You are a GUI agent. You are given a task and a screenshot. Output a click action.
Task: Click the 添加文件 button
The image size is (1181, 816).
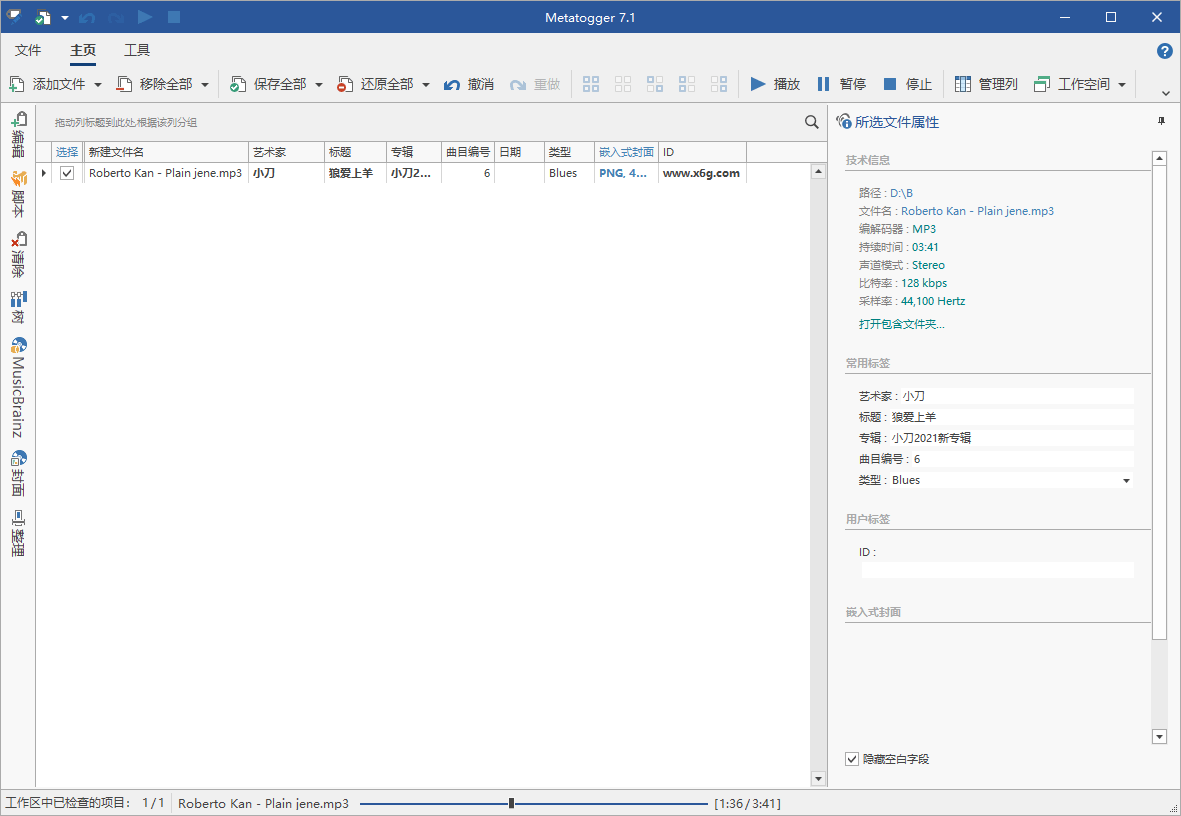pyautogui.click(x=48, y=84)
